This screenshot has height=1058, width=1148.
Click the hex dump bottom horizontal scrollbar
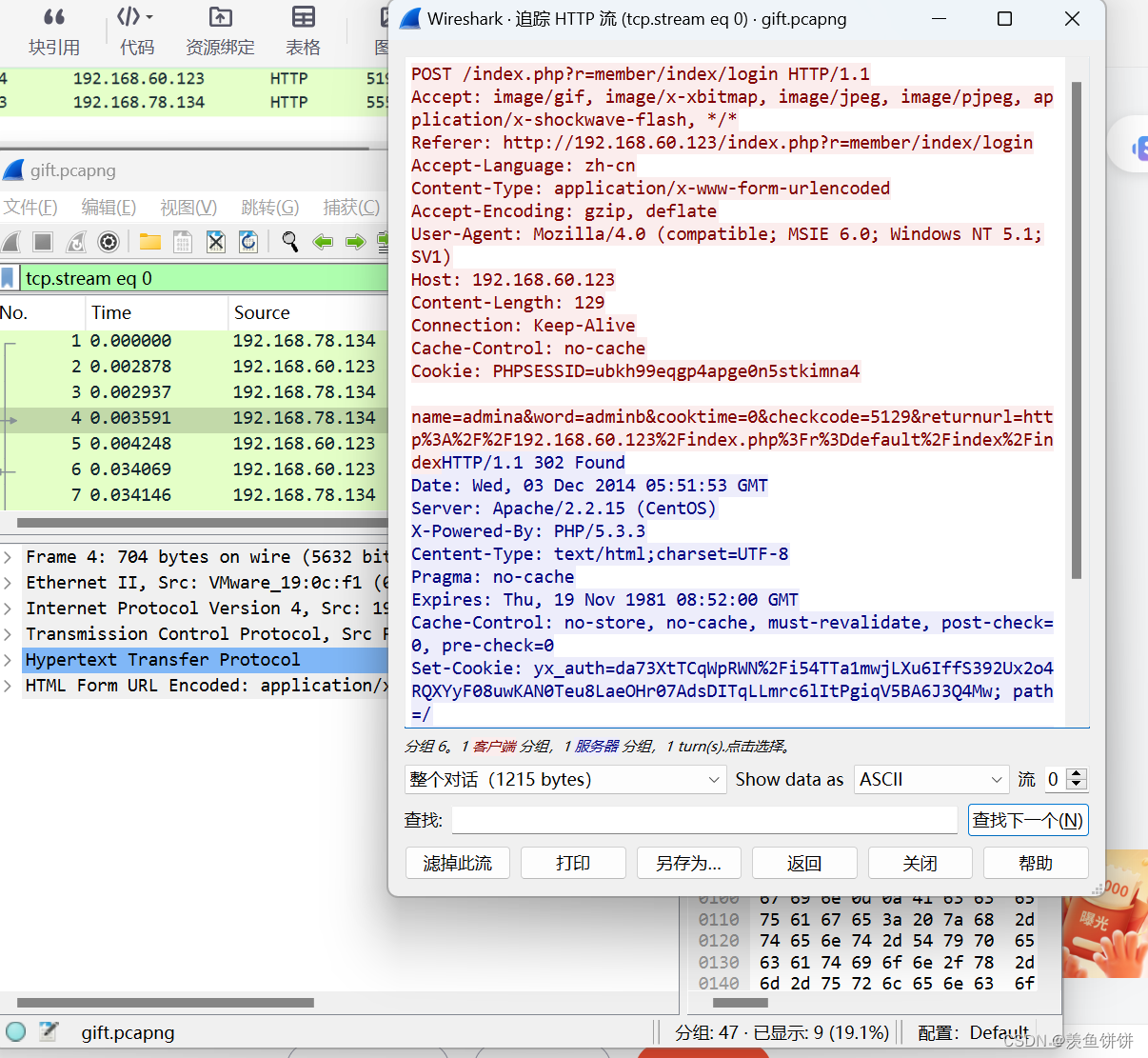[x=740, y=1003]
